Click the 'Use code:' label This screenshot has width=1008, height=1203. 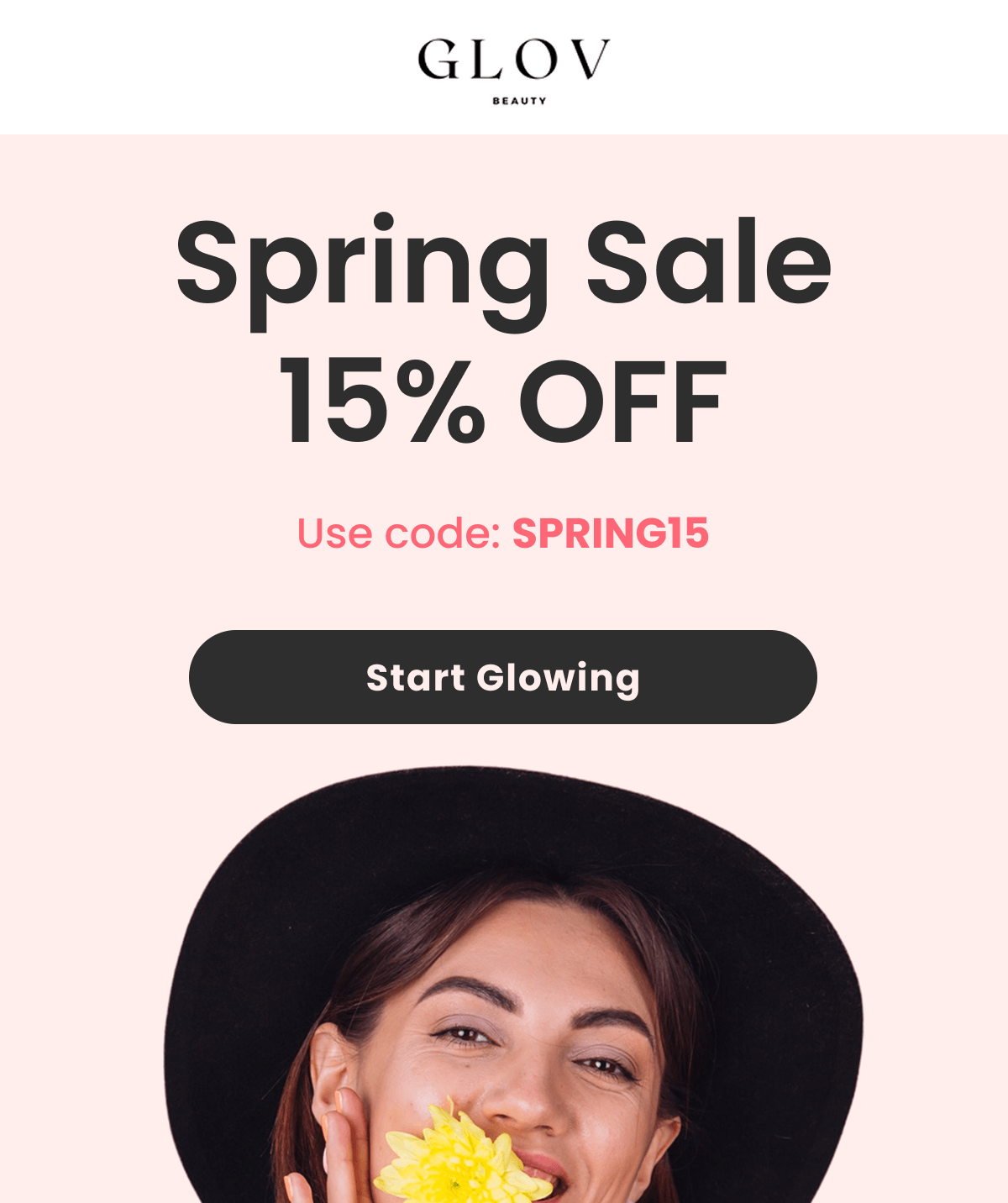tap(399, 533)
